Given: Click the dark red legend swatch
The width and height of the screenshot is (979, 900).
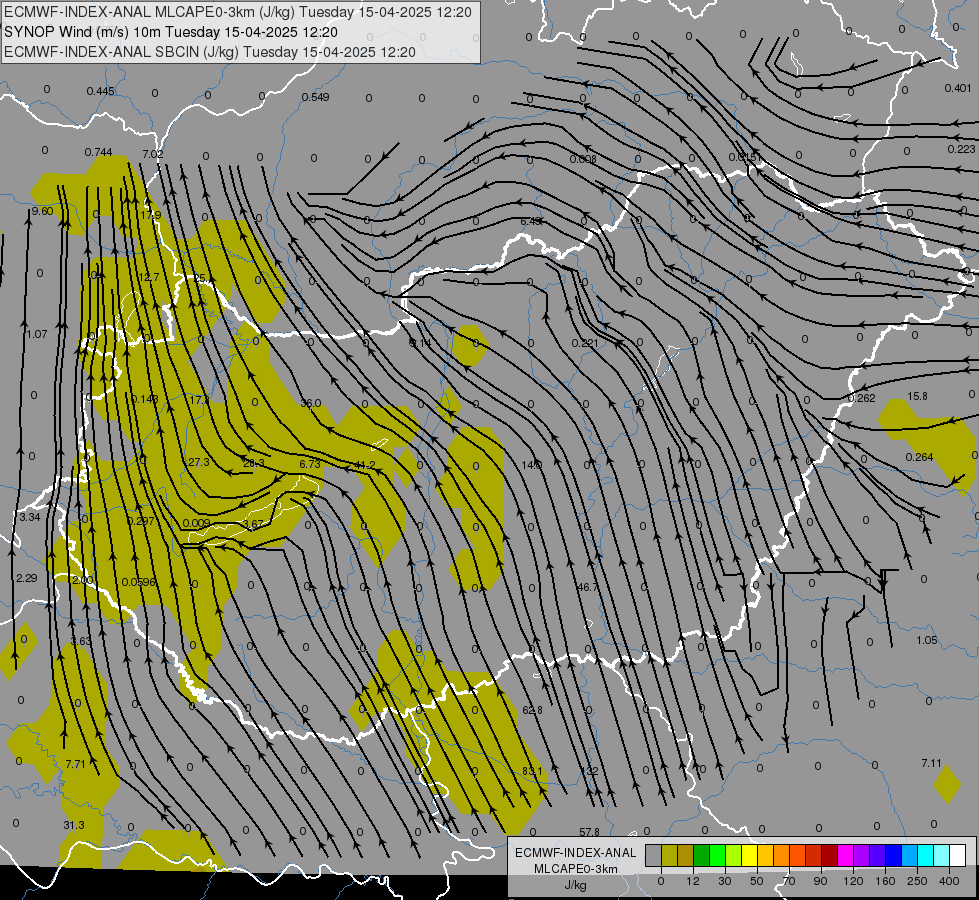Looking at the screenshot, I should 829,856.
